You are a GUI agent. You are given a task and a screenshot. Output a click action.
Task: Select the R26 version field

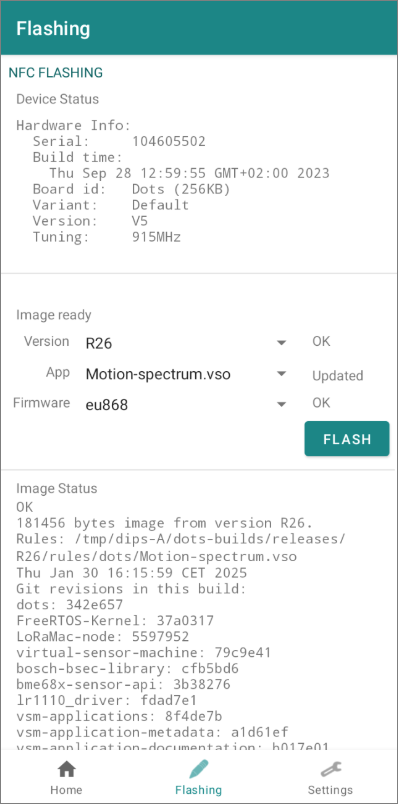click(186, 343)
